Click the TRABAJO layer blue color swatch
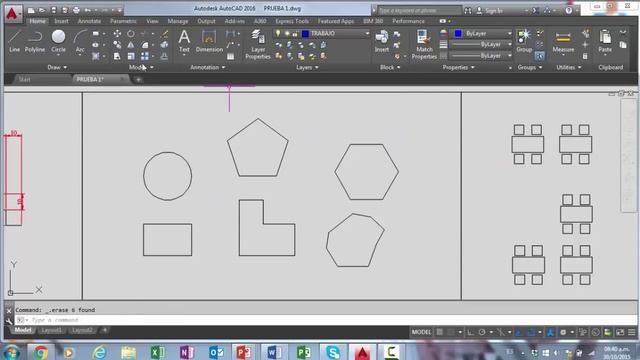Screen dimensions: 640x360 click(305, 33)
